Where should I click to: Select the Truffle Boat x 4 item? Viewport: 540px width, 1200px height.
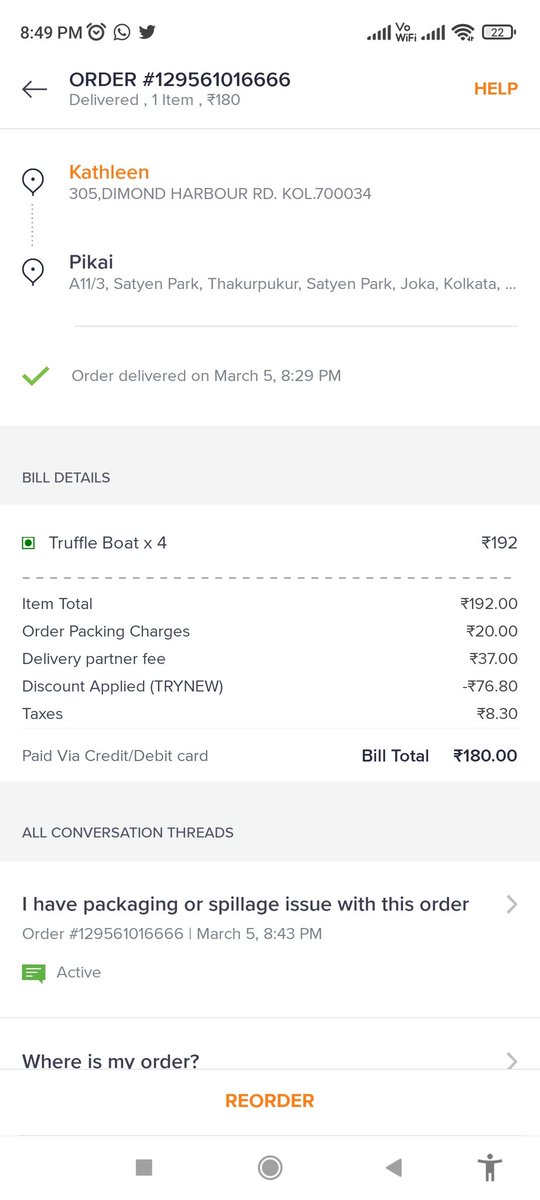(x=108, y=543)
